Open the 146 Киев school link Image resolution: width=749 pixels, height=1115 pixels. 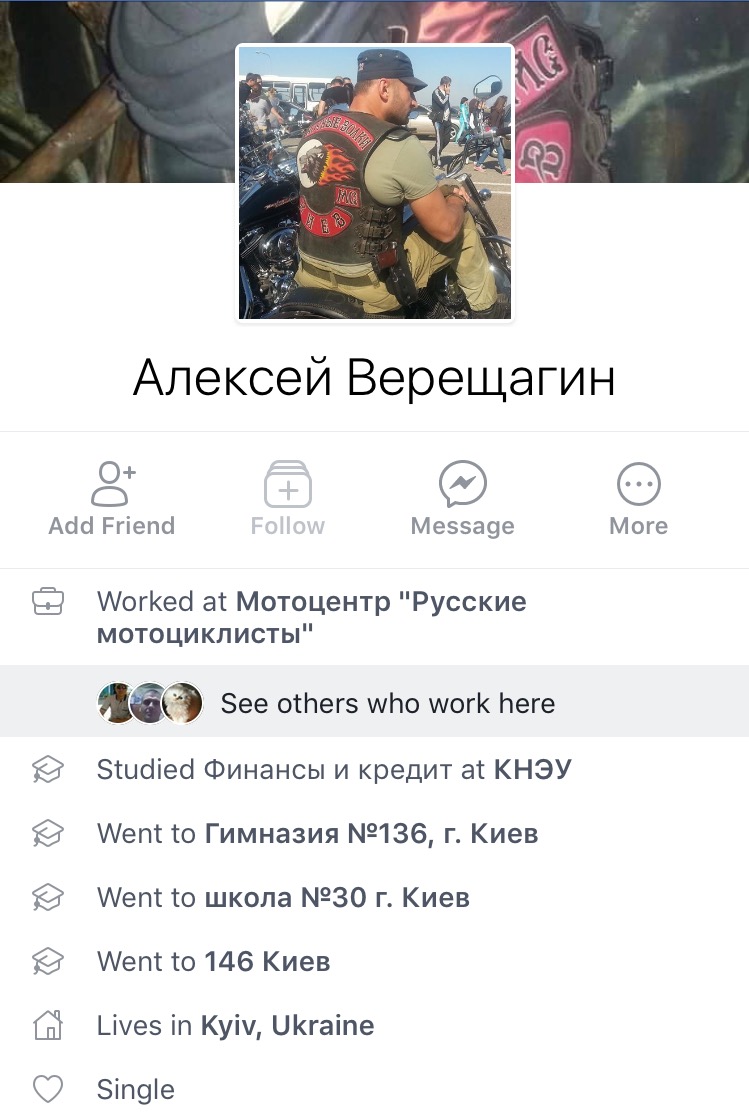coord(267,961)
